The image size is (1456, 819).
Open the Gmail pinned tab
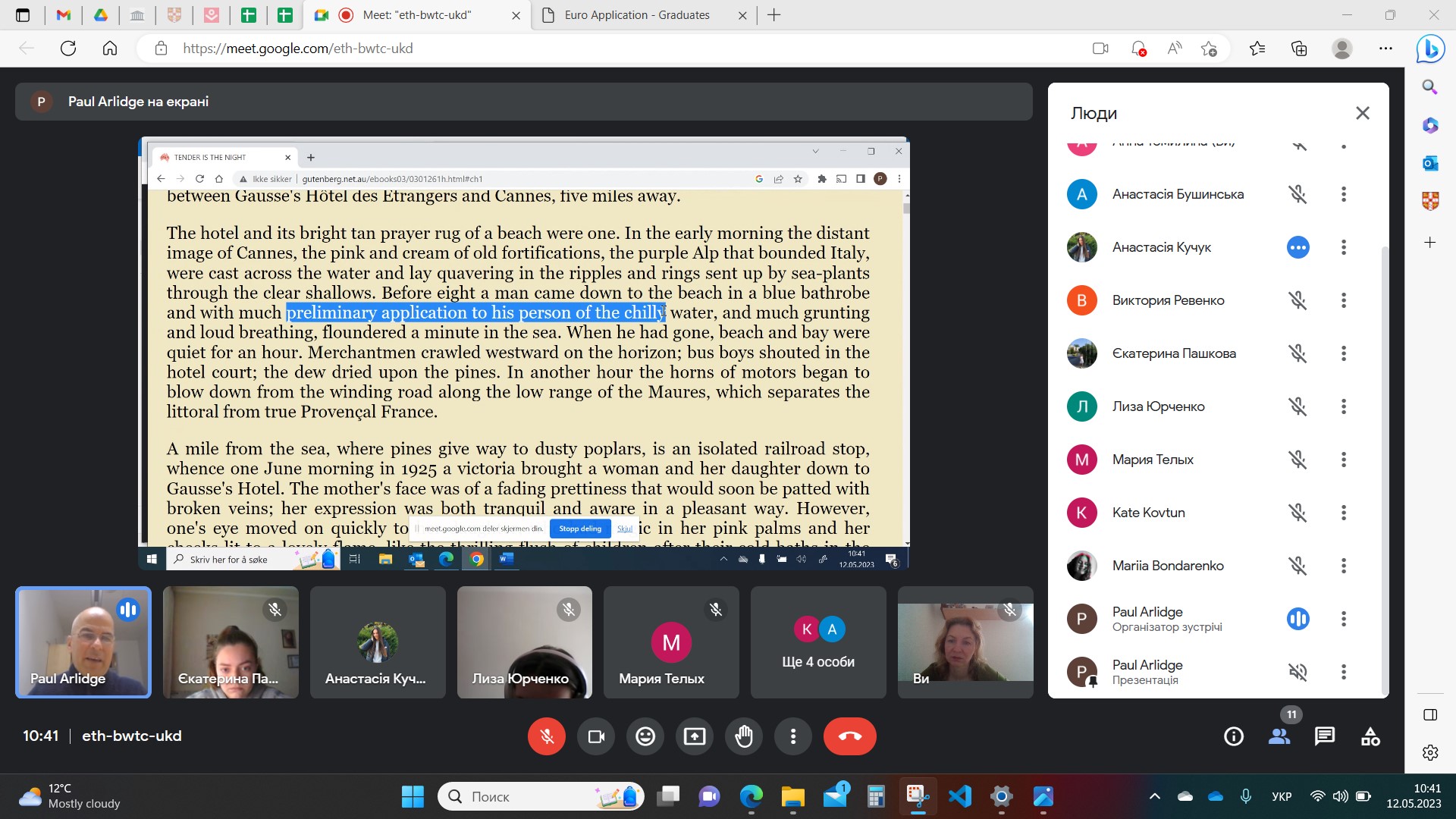(x=64, y=15)
